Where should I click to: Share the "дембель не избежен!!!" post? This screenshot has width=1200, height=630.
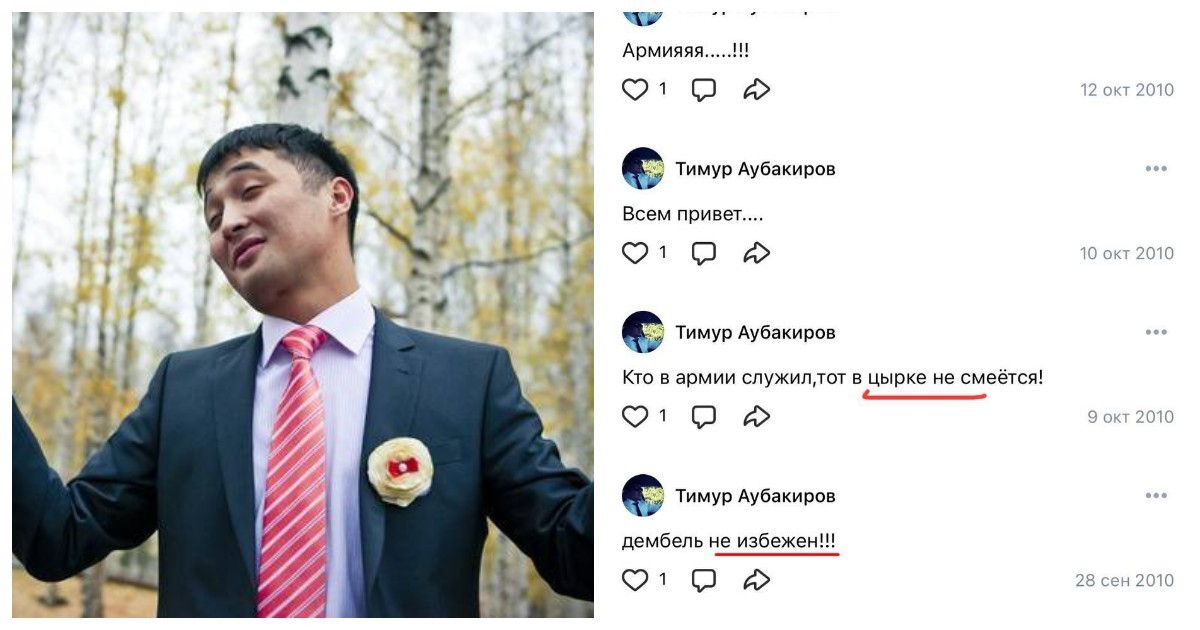click(757, 579)
